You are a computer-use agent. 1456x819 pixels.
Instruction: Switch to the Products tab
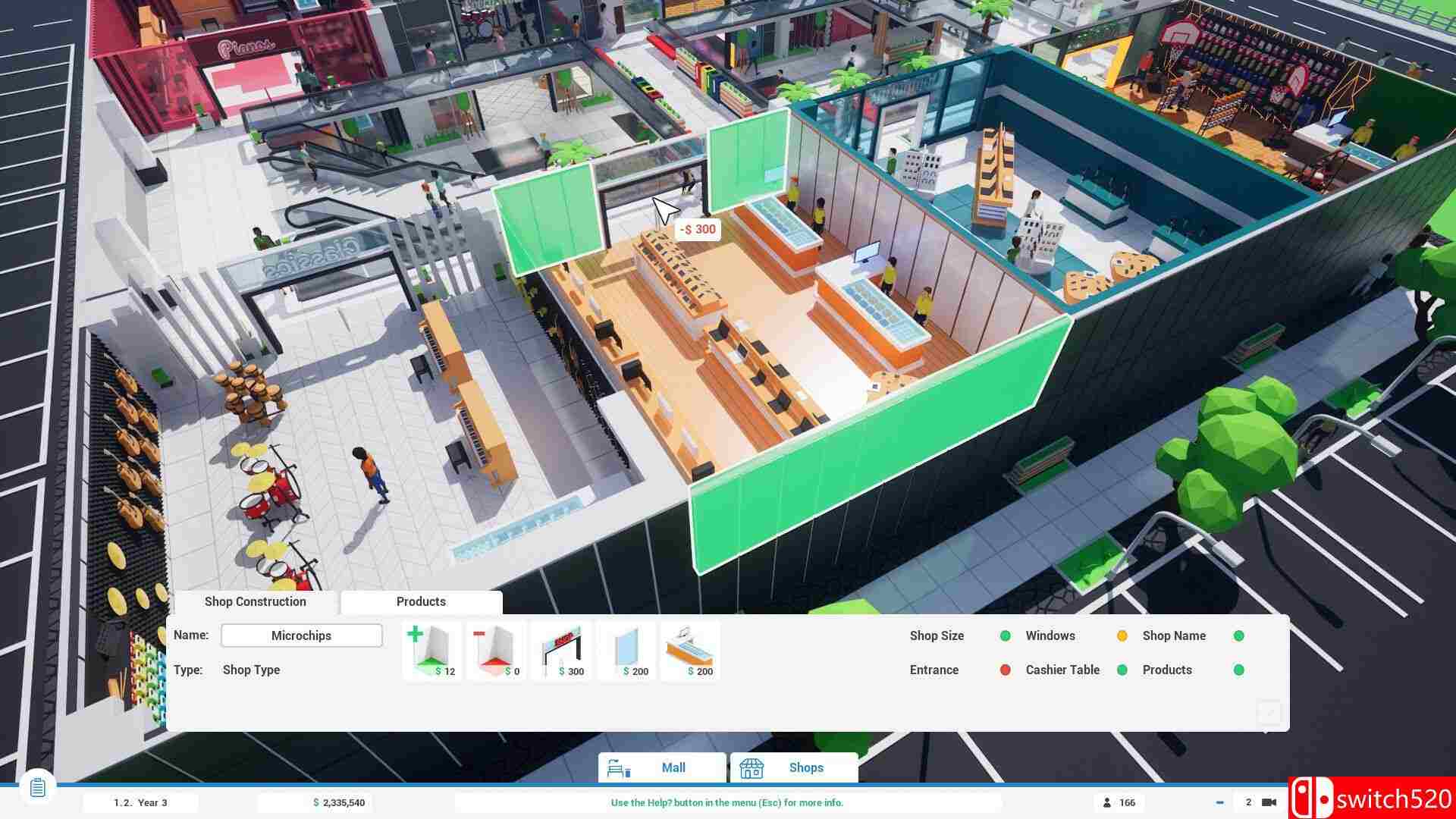pos(421,602)
